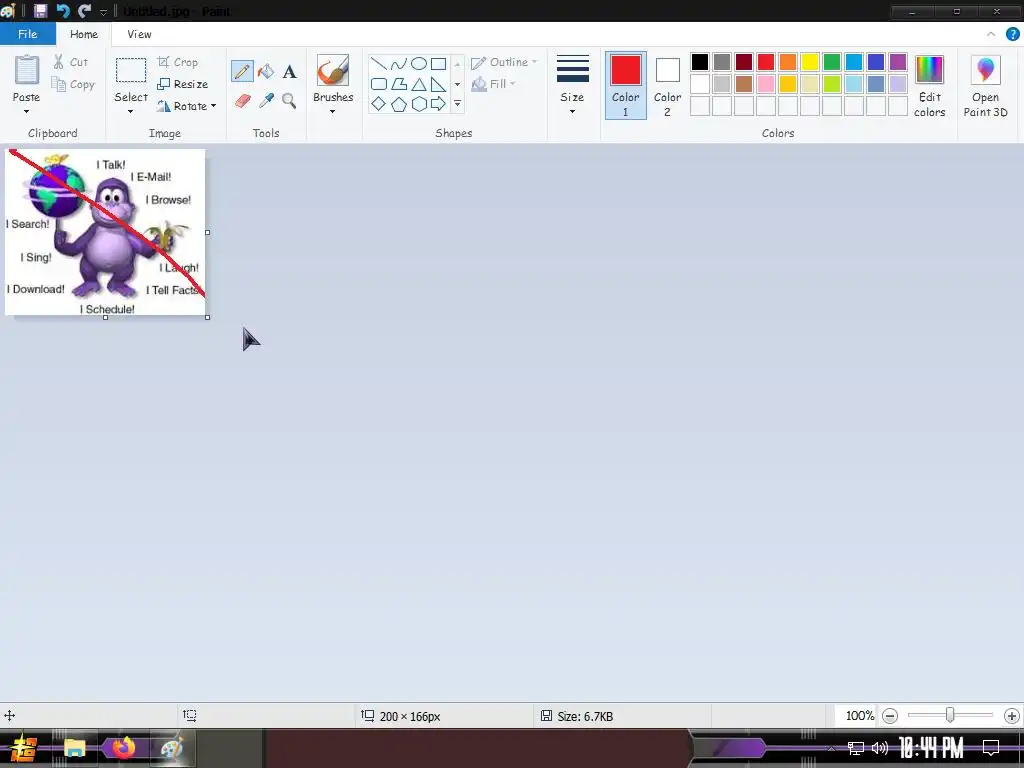1024x768 pixels.
Task: Pick the green color swatch
Action: point(831,62)
